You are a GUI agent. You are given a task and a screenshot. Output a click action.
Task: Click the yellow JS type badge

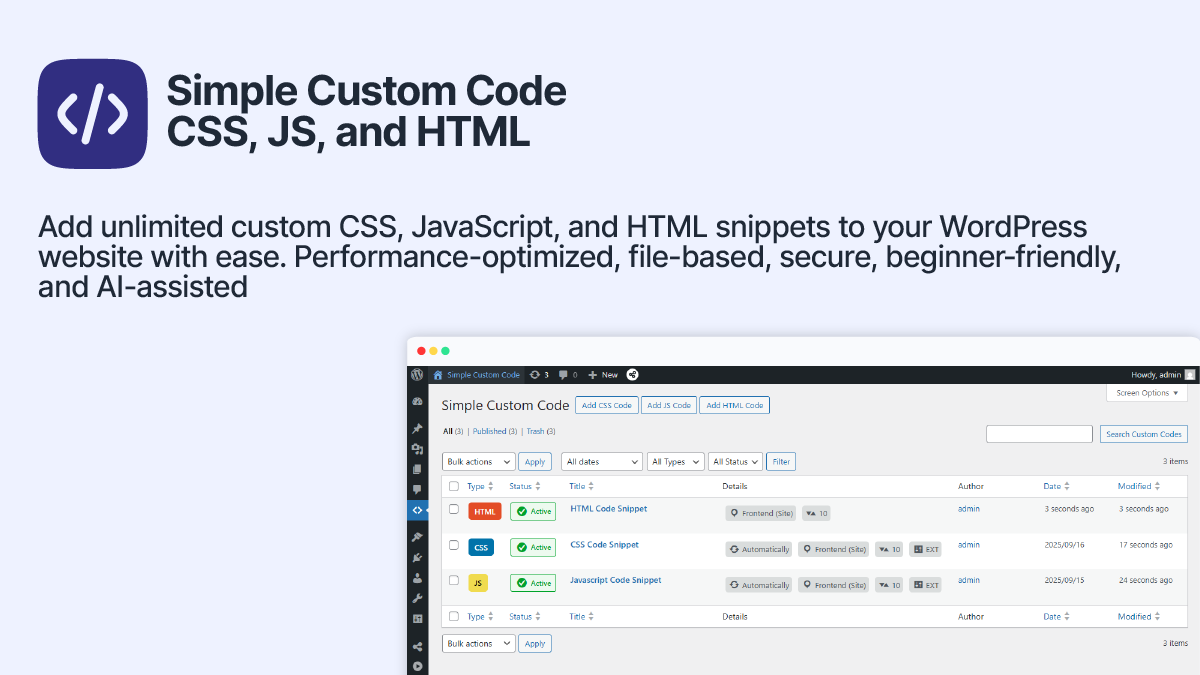[478, 583]
